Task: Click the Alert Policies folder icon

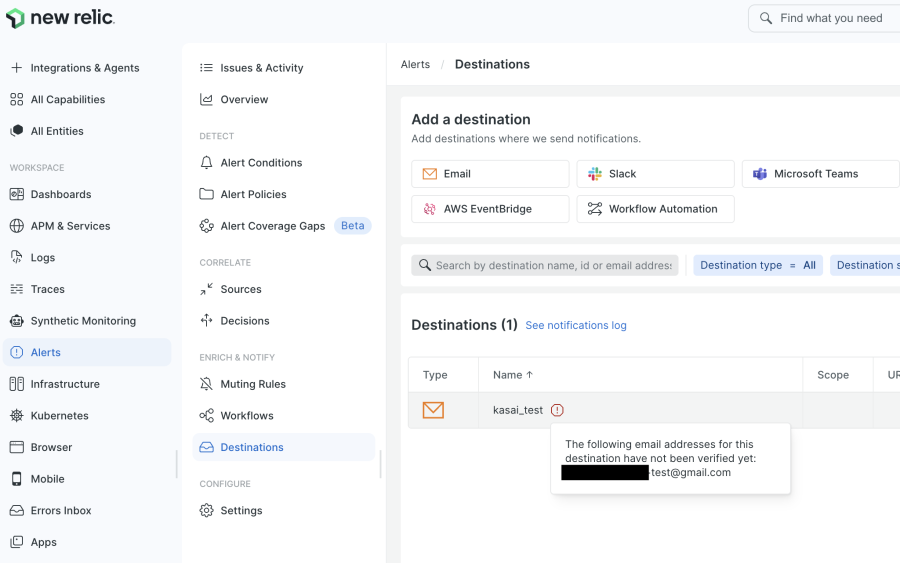Action: [x=206, y=194]
